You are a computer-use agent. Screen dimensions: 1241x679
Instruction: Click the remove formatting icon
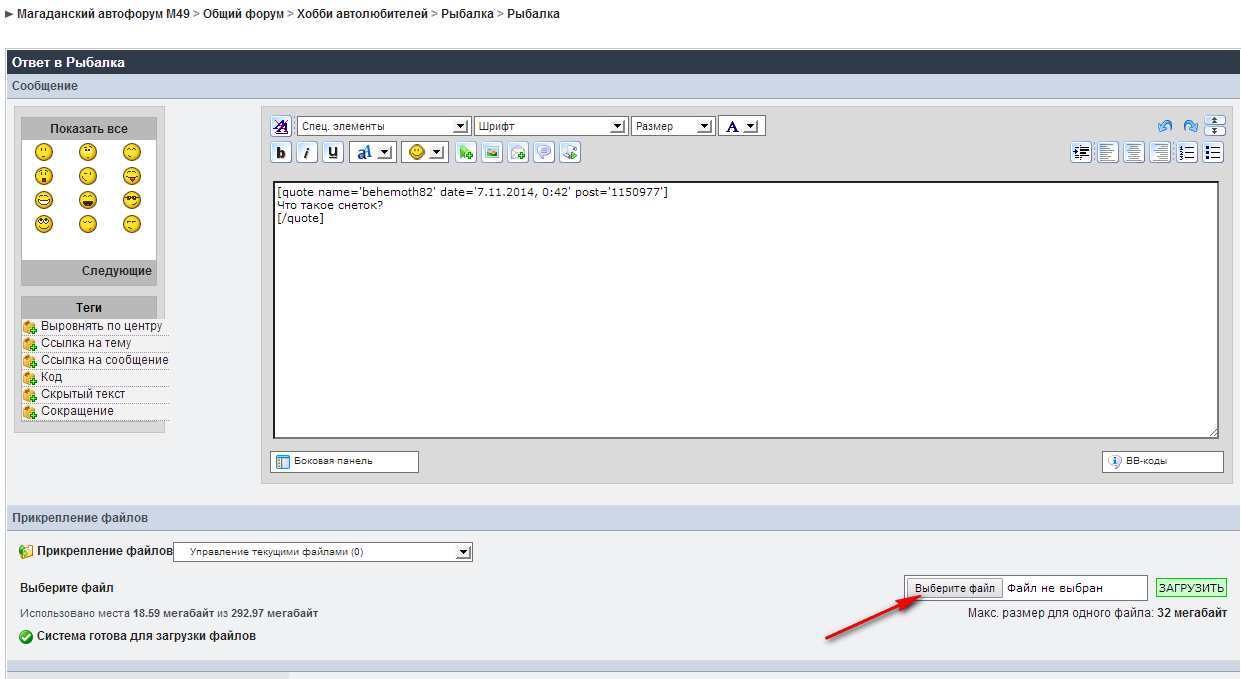[x=281, y=127]
